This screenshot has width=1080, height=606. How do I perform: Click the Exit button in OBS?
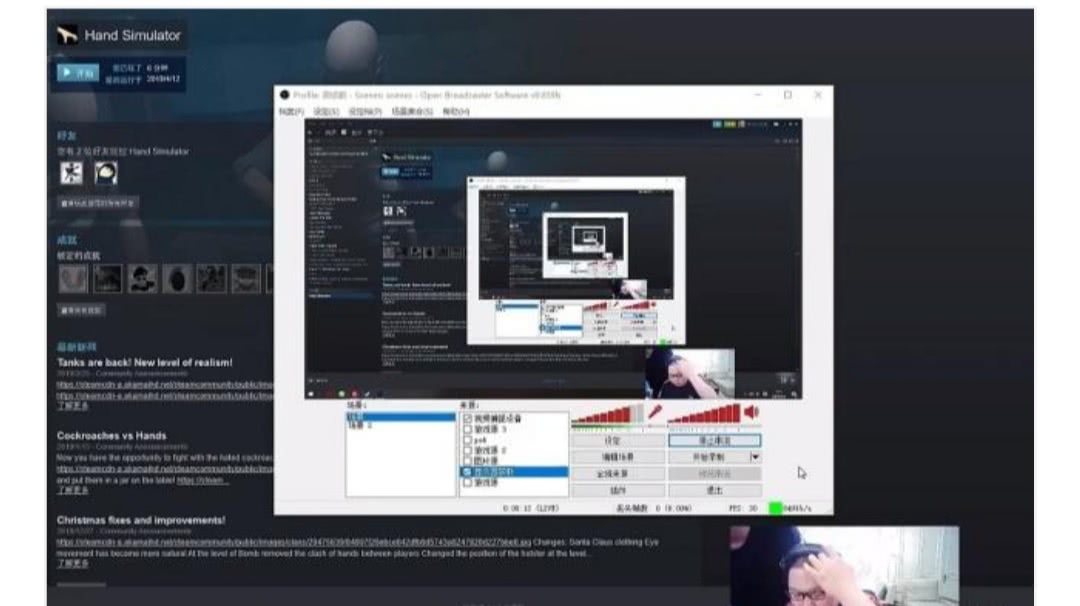tap(715, 490)
